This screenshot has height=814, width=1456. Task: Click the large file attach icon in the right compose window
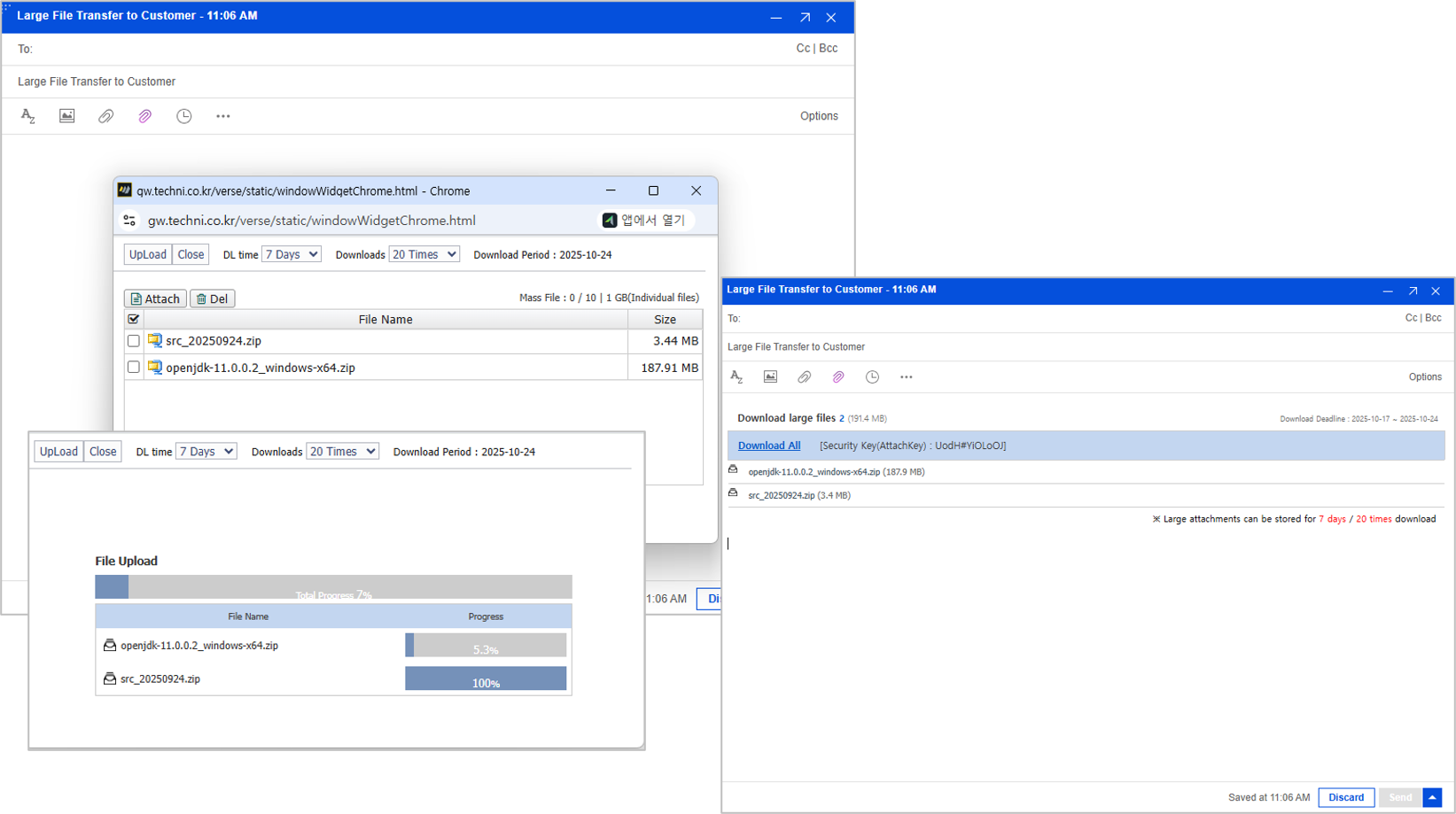(838, 377)
